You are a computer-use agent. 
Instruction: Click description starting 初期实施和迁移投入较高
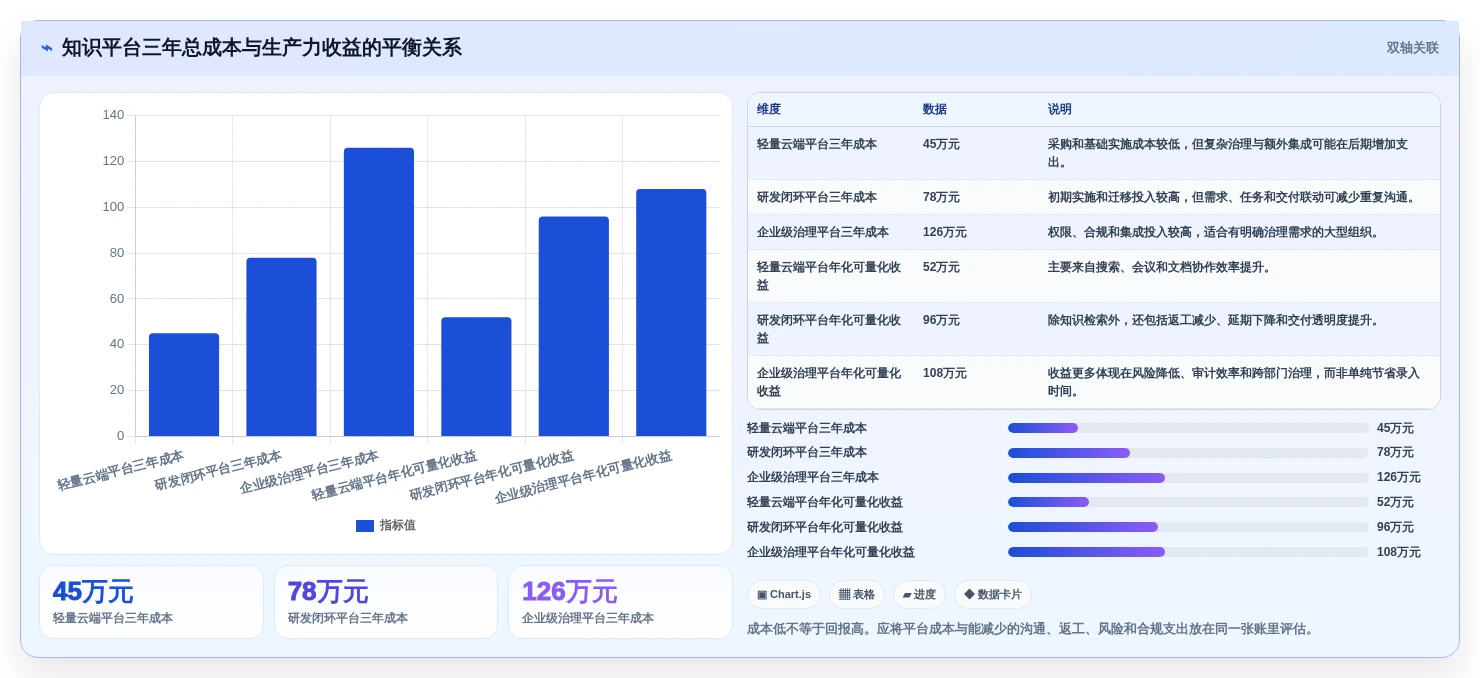coord(1233,197)
